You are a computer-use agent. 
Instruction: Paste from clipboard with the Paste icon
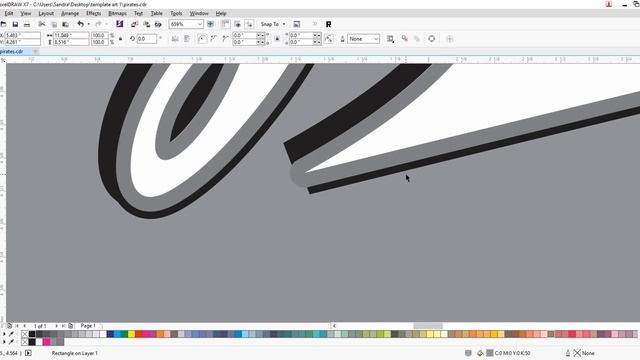pos(65,24)
